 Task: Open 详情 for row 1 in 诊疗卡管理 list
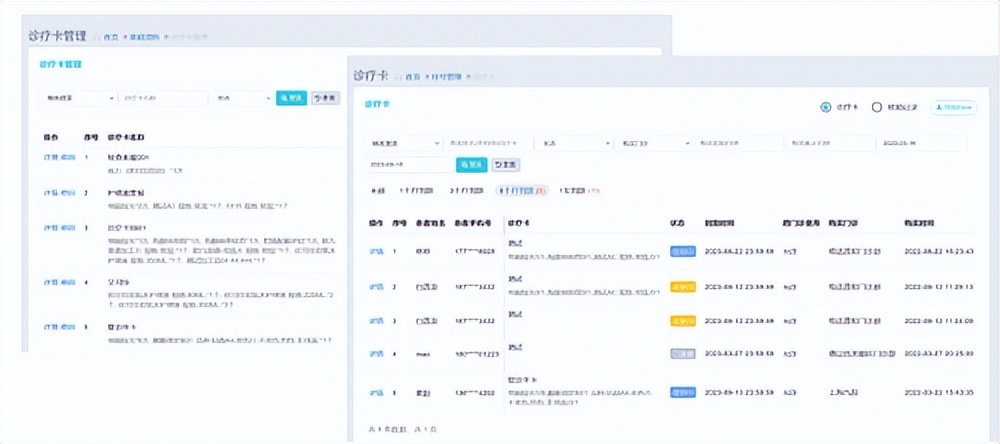point(52,157)
